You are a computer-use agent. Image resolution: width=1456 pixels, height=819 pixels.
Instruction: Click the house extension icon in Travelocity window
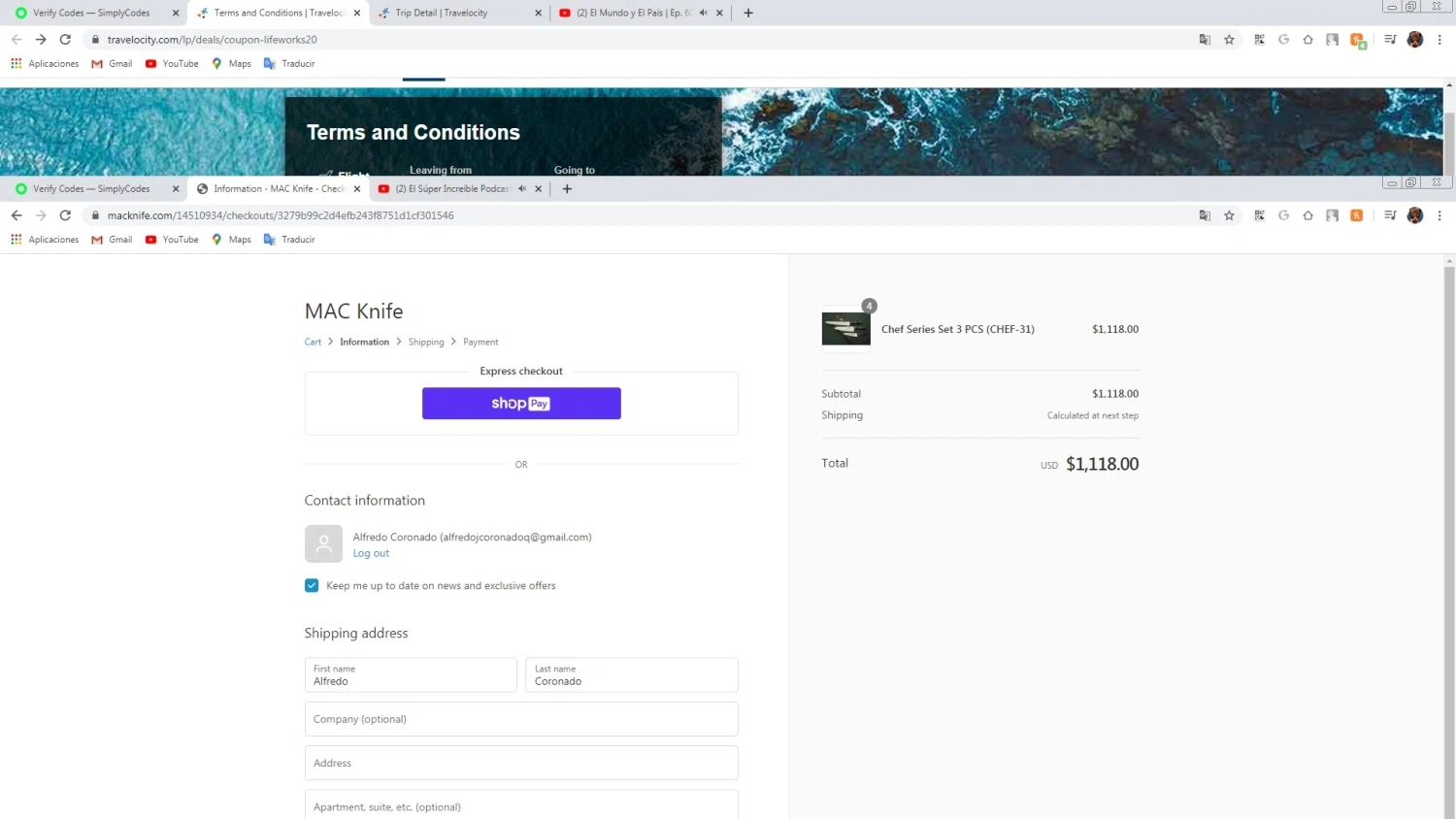[x=1307, y=40]
